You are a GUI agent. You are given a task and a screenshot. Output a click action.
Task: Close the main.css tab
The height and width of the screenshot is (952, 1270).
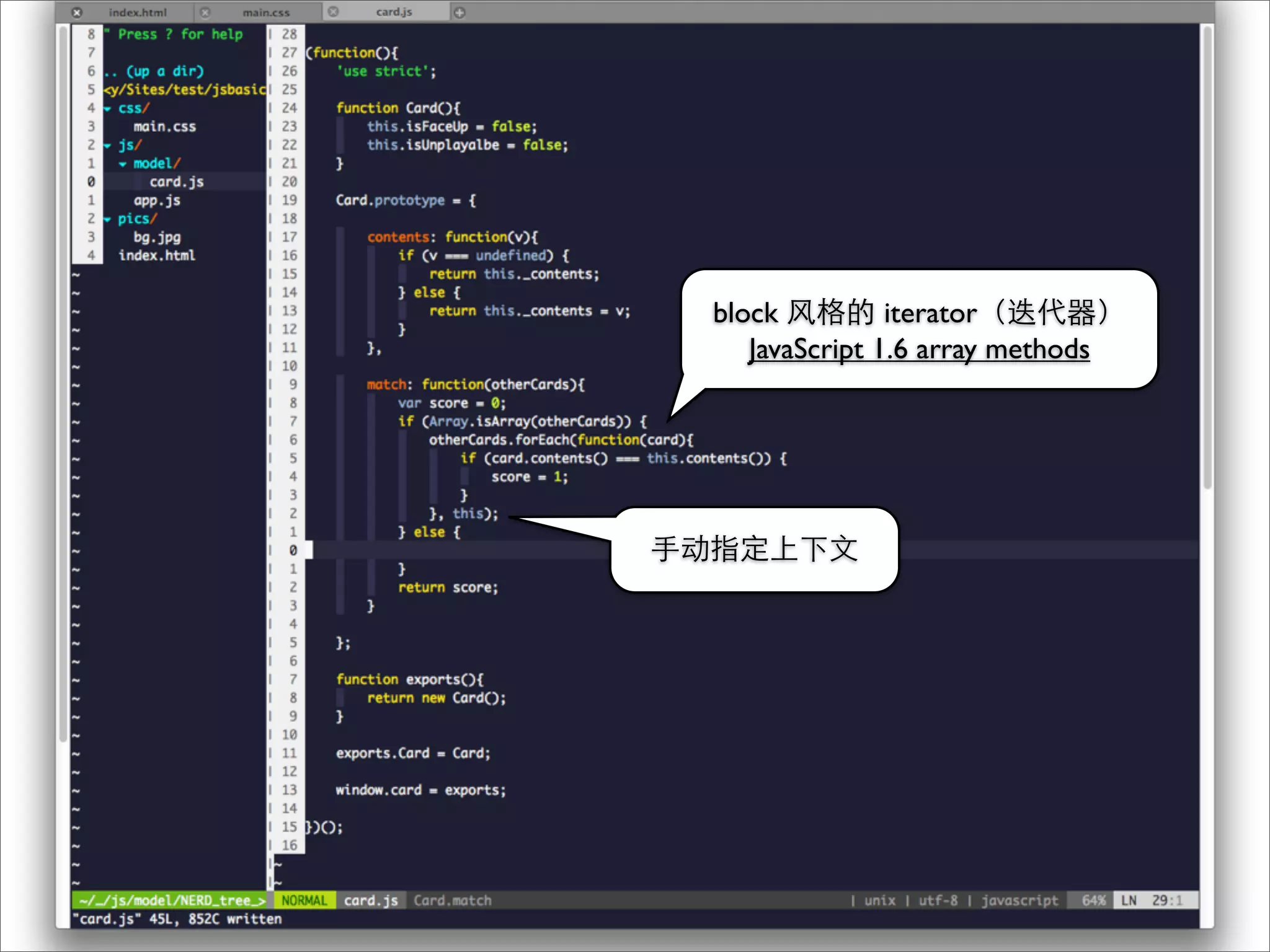pos(205,12)
